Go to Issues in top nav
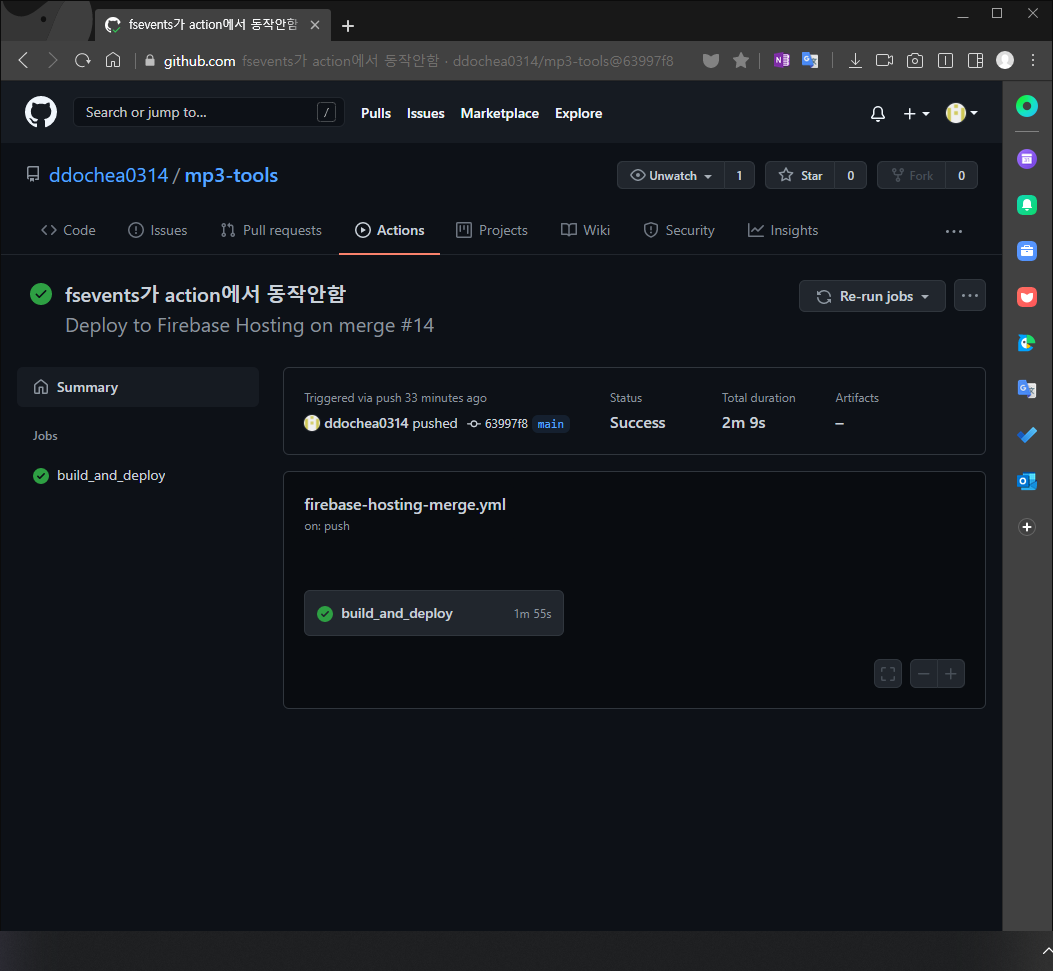1053x971 pixels. click(x=425, y=113)
